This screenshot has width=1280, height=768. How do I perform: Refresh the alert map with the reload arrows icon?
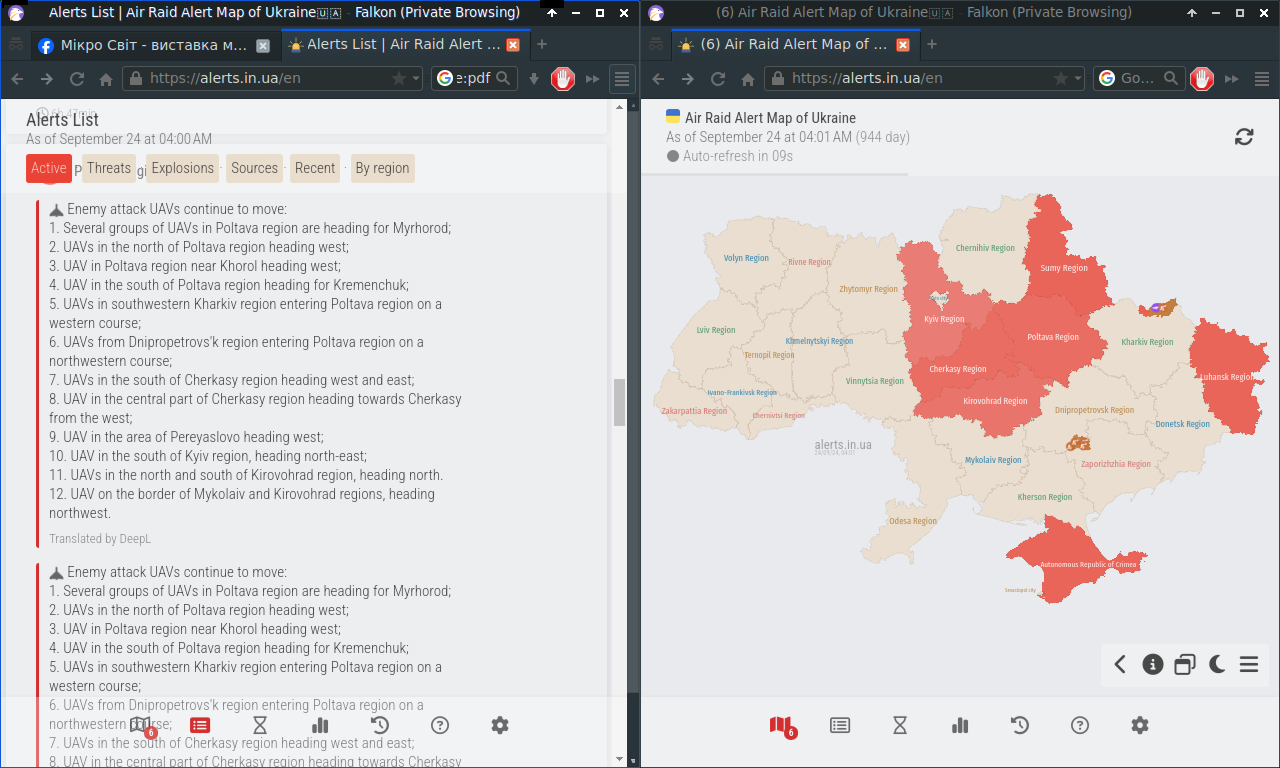click(x=1244, y=137)
